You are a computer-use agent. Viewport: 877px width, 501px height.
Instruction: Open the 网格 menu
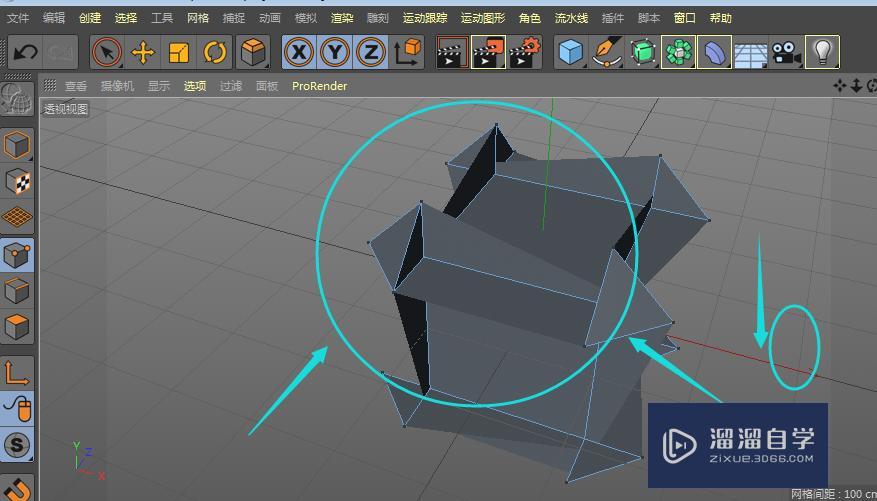(197, 18)
